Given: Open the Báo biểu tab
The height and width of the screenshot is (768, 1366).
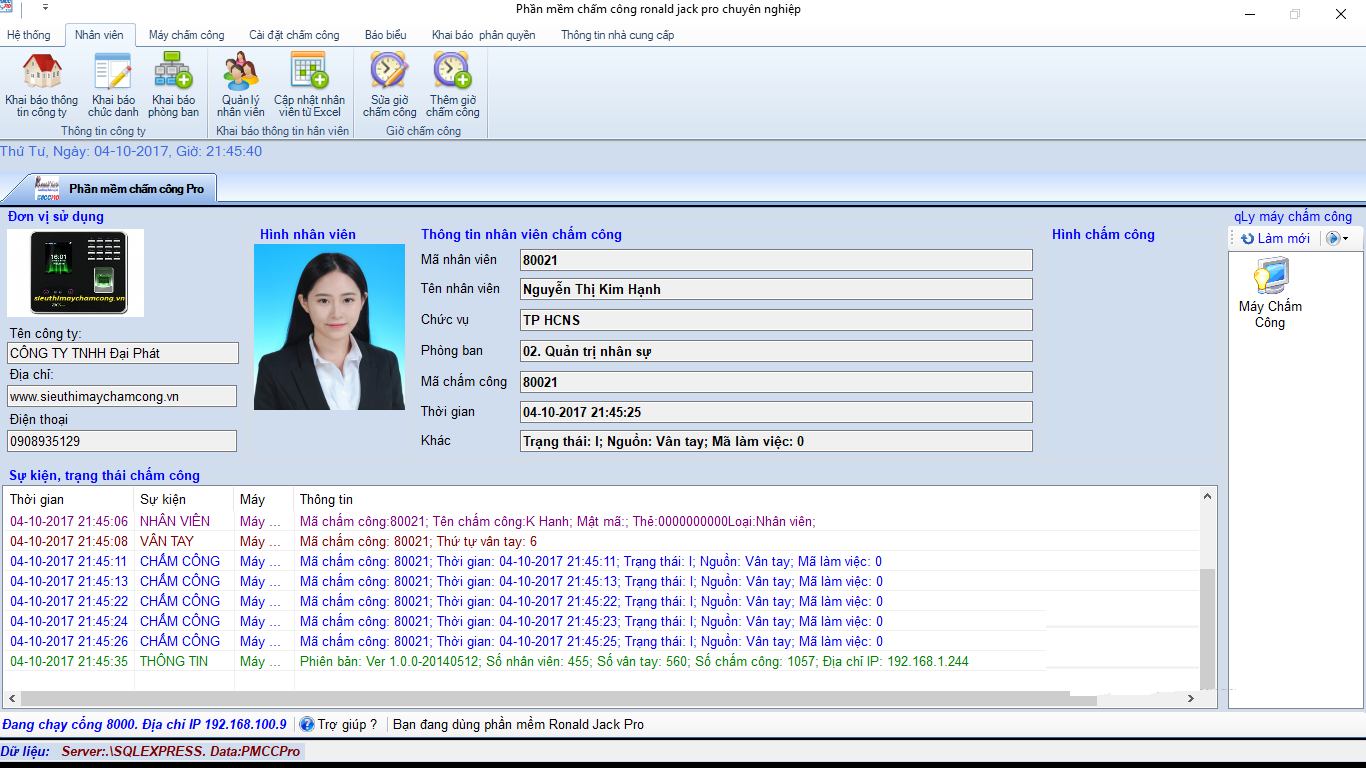Looking at the screenshot, I should (x=385, y=35).
